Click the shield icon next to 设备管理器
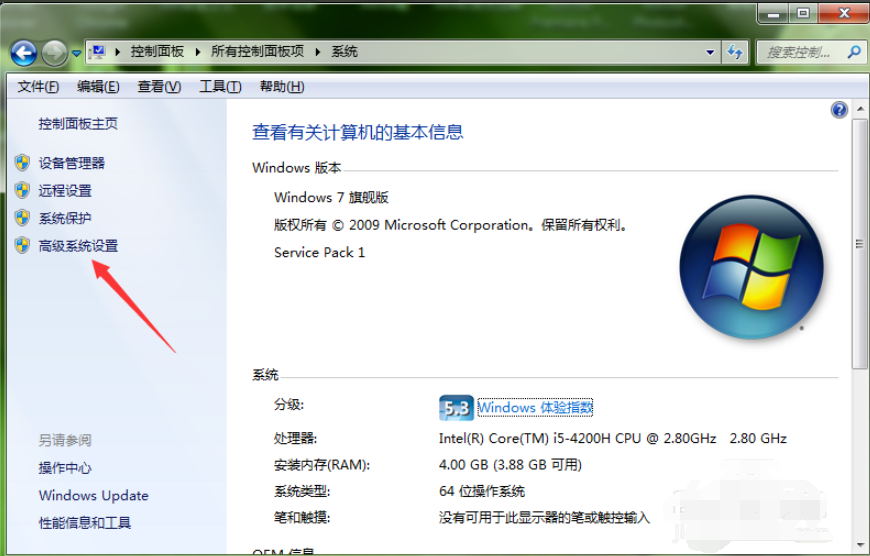870x556 pixels. 22,162
